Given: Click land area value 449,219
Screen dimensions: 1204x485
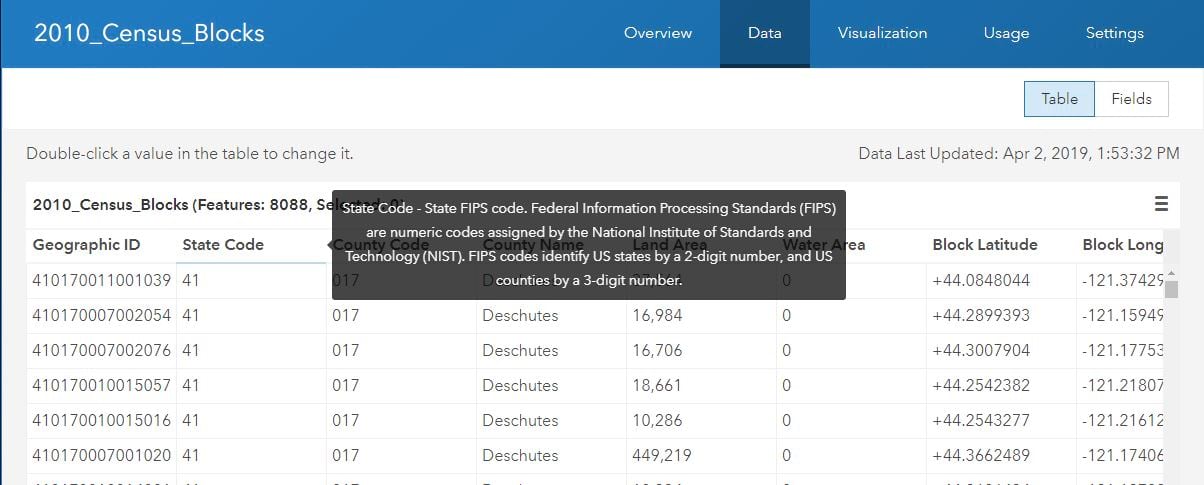Looking at the screenshot, I should click(661, 456).
